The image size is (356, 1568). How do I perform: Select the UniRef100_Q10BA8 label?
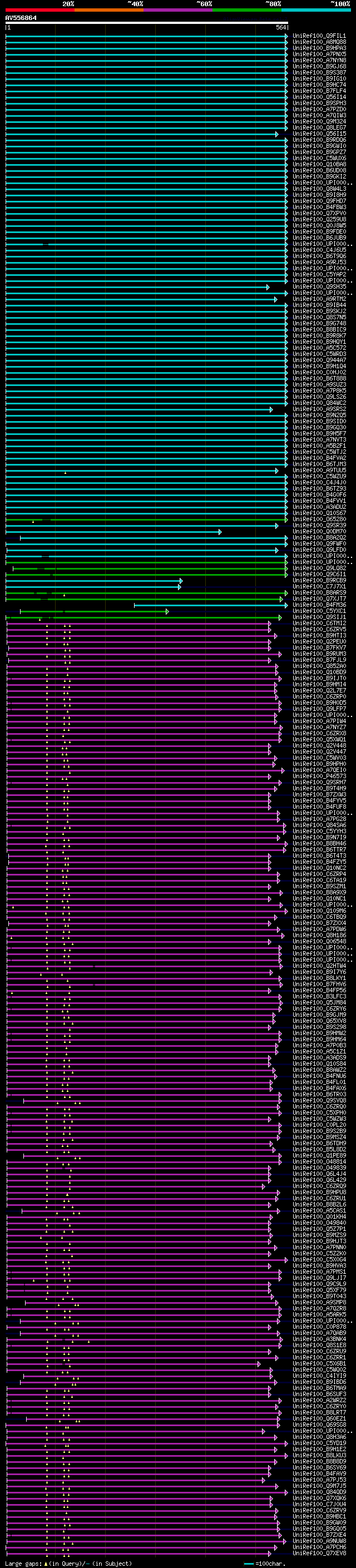pyautogui.click(x=319, y=164)
